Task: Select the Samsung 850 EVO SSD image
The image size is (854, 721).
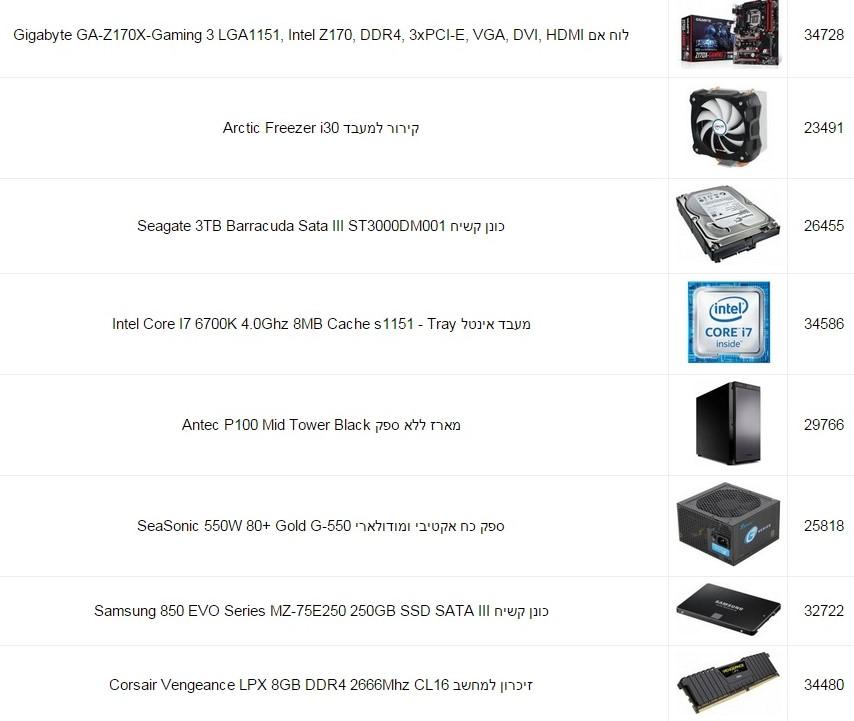Action: point(728,610)
